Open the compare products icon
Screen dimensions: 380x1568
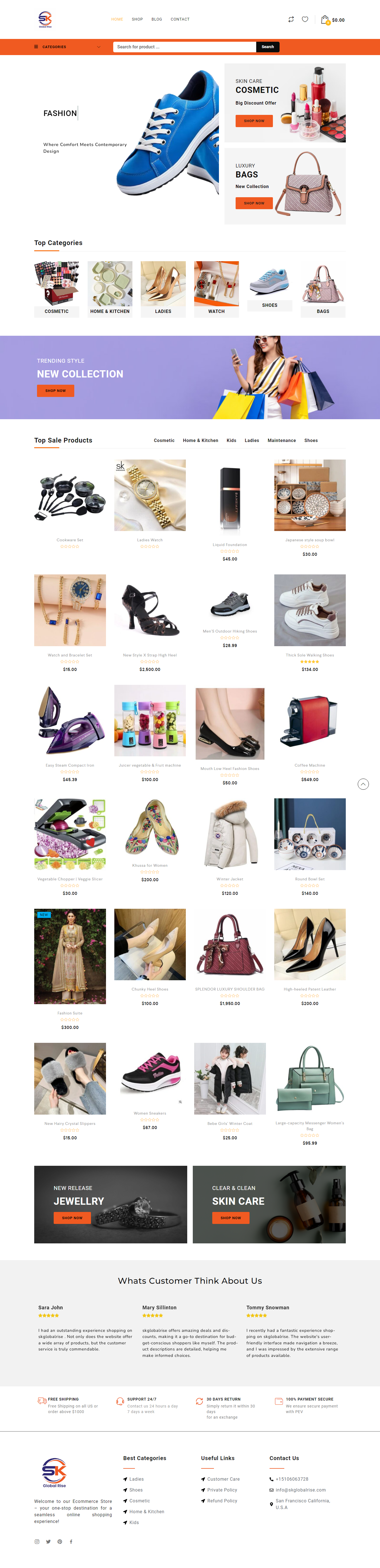[x=291, y=19]
